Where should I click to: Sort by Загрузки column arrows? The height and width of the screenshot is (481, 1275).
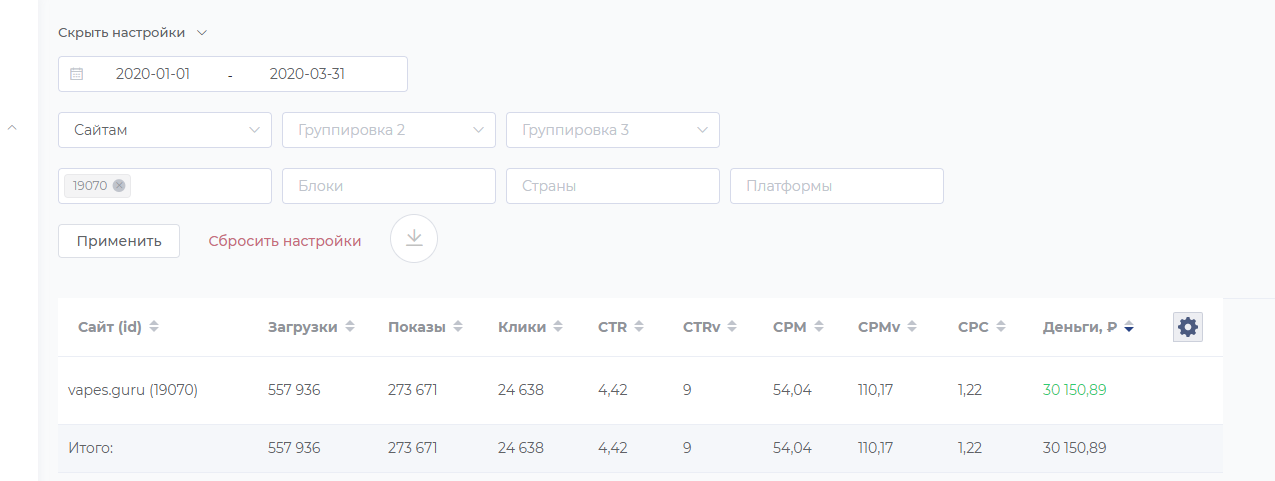[350, 327]
